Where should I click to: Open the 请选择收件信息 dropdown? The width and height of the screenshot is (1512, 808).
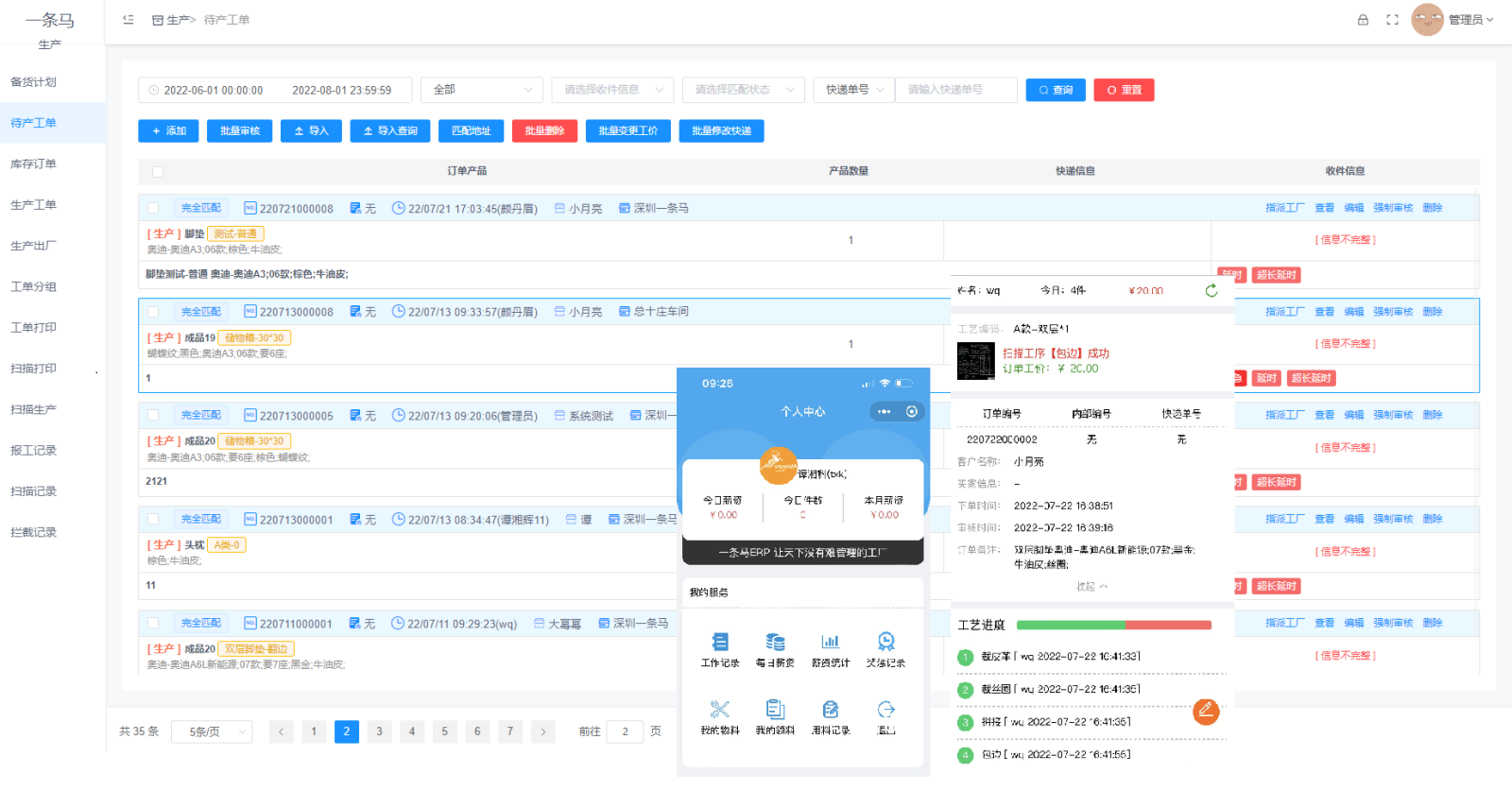click(612, 90)
